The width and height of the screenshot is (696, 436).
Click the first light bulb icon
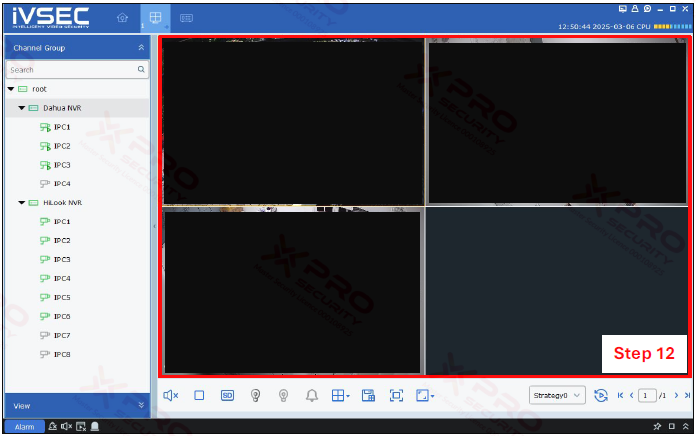coord(255,395)
